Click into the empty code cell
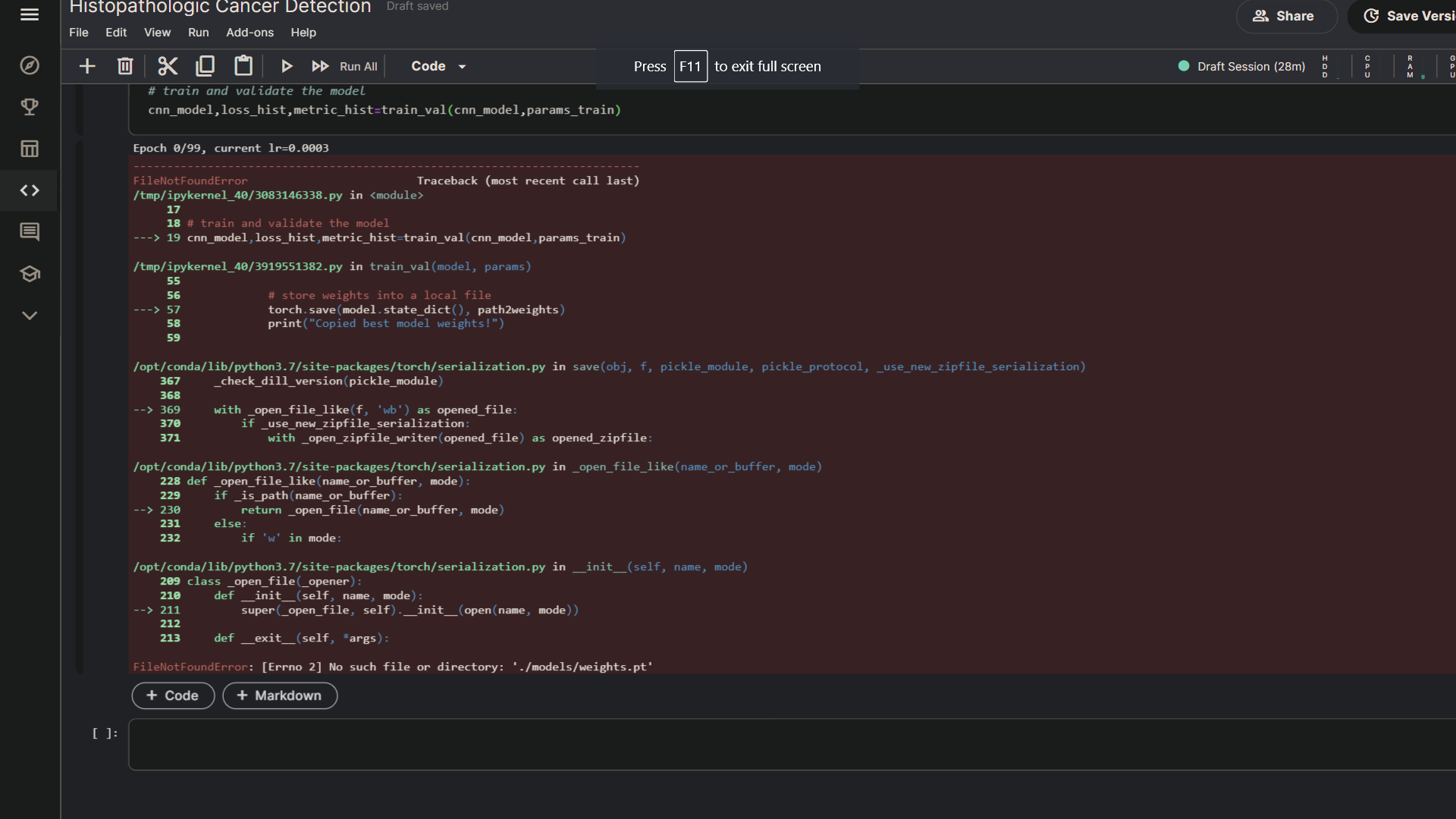The image size is (1456, 819). click(789, 744)
